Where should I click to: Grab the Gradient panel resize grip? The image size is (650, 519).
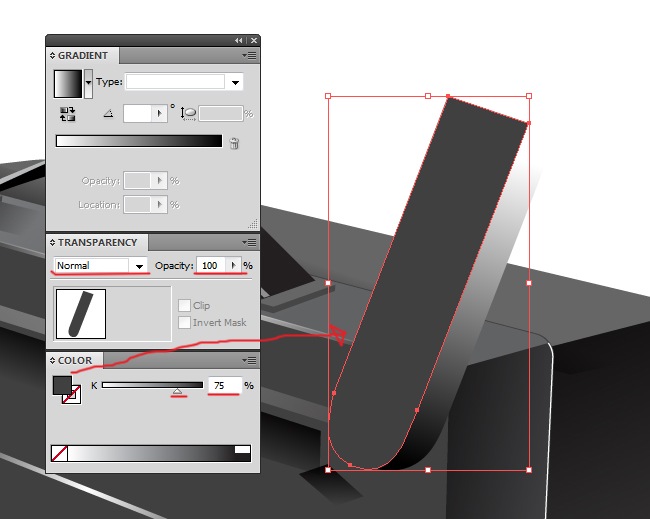point(253,224)
